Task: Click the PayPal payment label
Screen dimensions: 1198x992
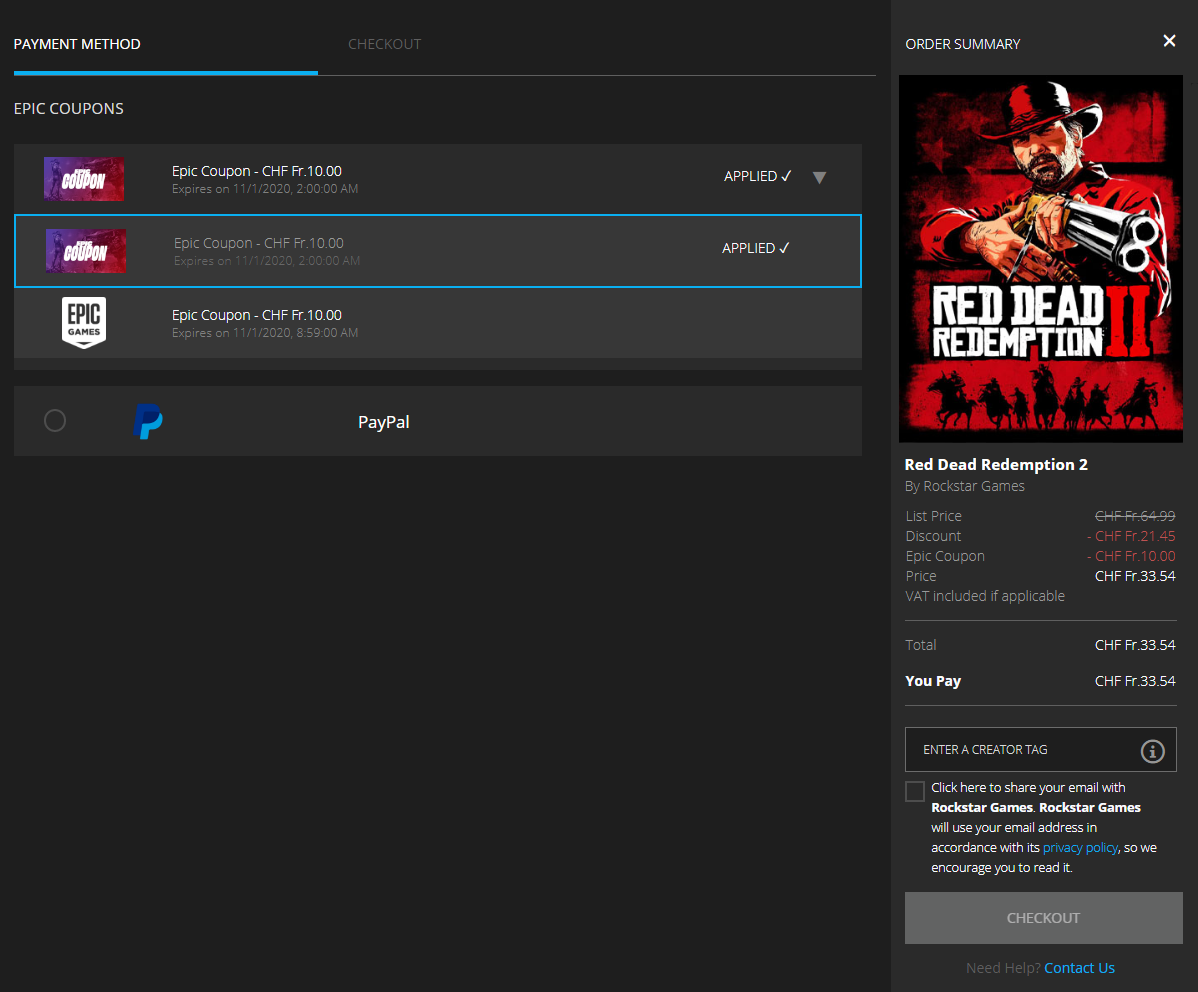Action: (384, 422)
